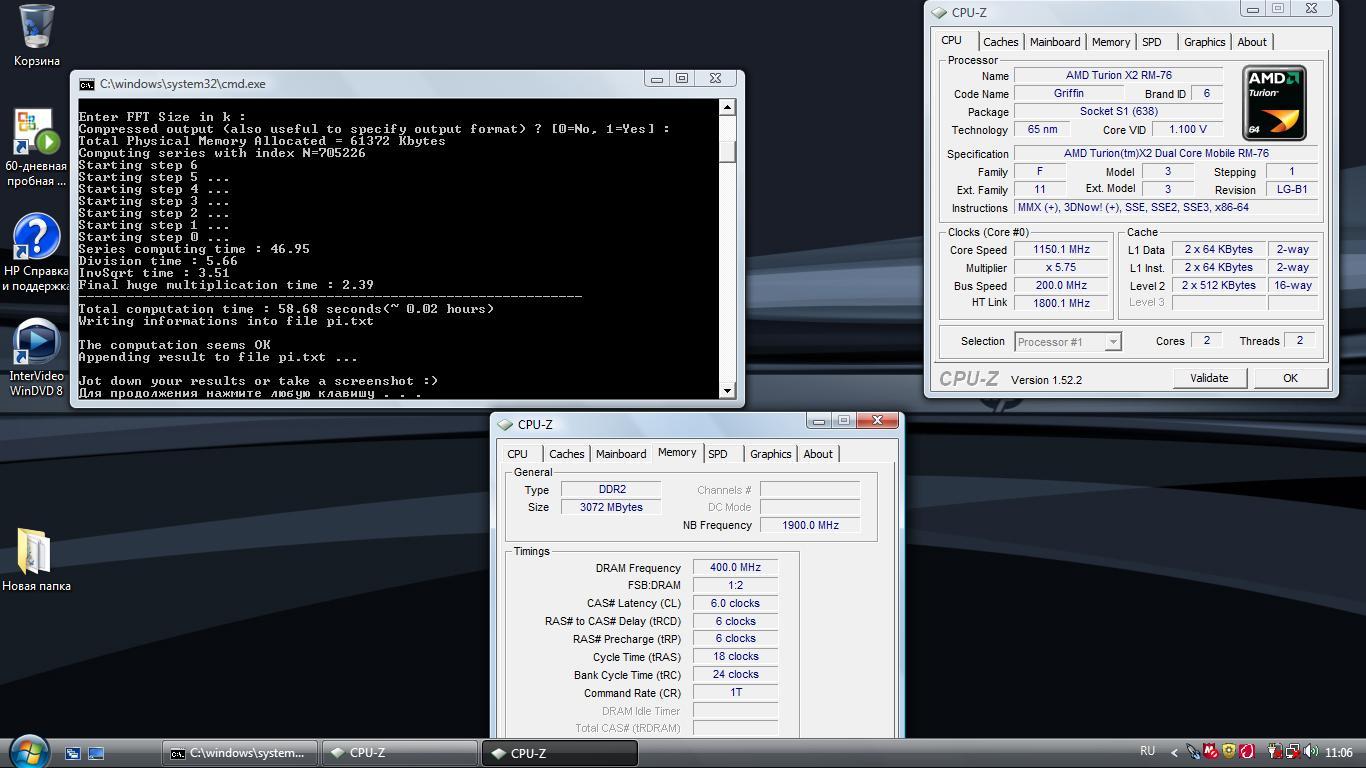Click the memory Size value 3072 MBytes
The width and height of the screenshot is (1366, 768).
click(611, 507)
